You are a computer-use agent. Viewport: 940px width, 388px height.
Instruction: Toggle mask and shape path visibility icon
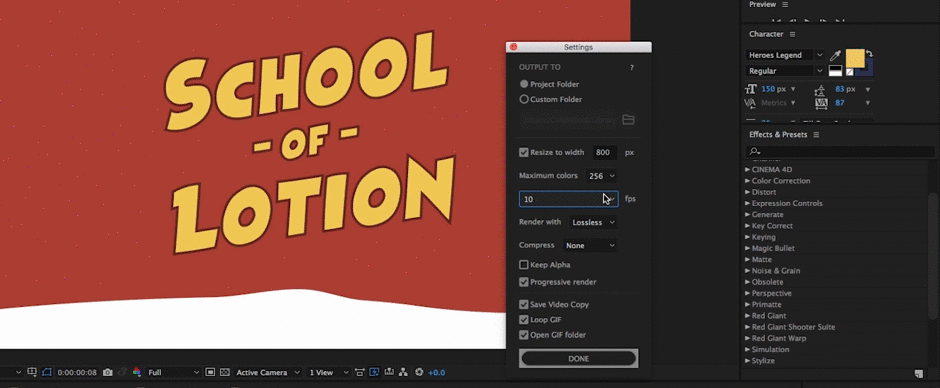(x=47, y=372)
